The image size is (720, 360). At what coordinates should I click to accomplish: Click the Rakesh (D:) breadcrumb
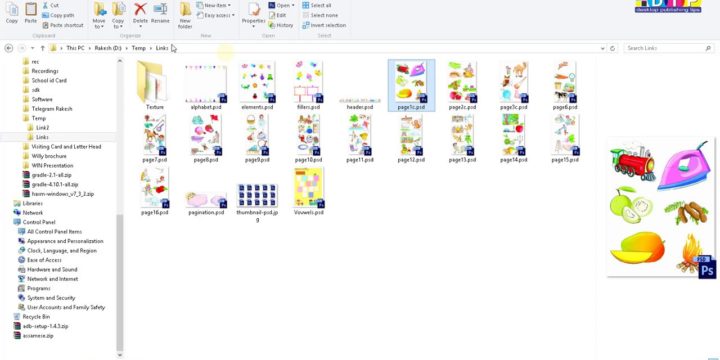[108, 48]
